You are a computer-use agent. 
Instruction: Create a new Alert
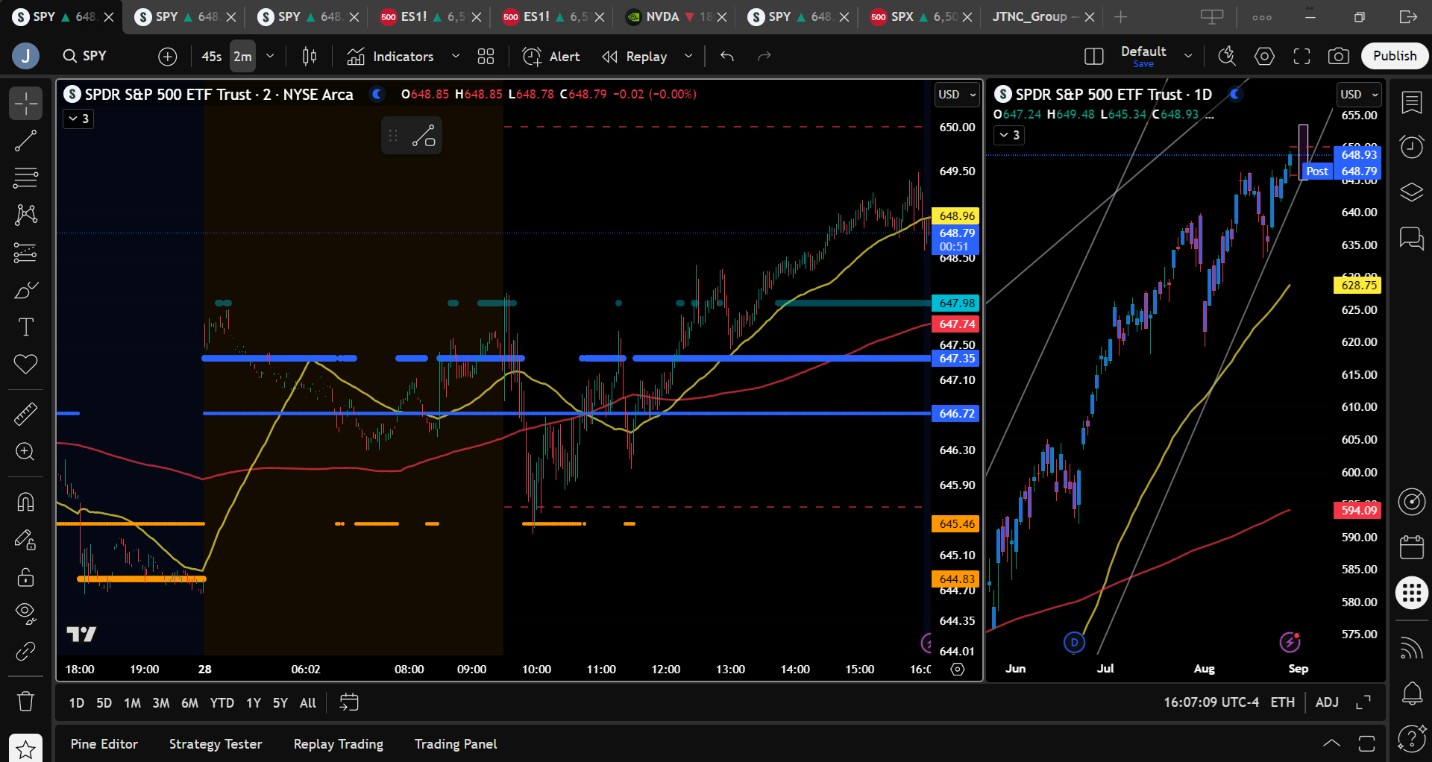point(551,56)
